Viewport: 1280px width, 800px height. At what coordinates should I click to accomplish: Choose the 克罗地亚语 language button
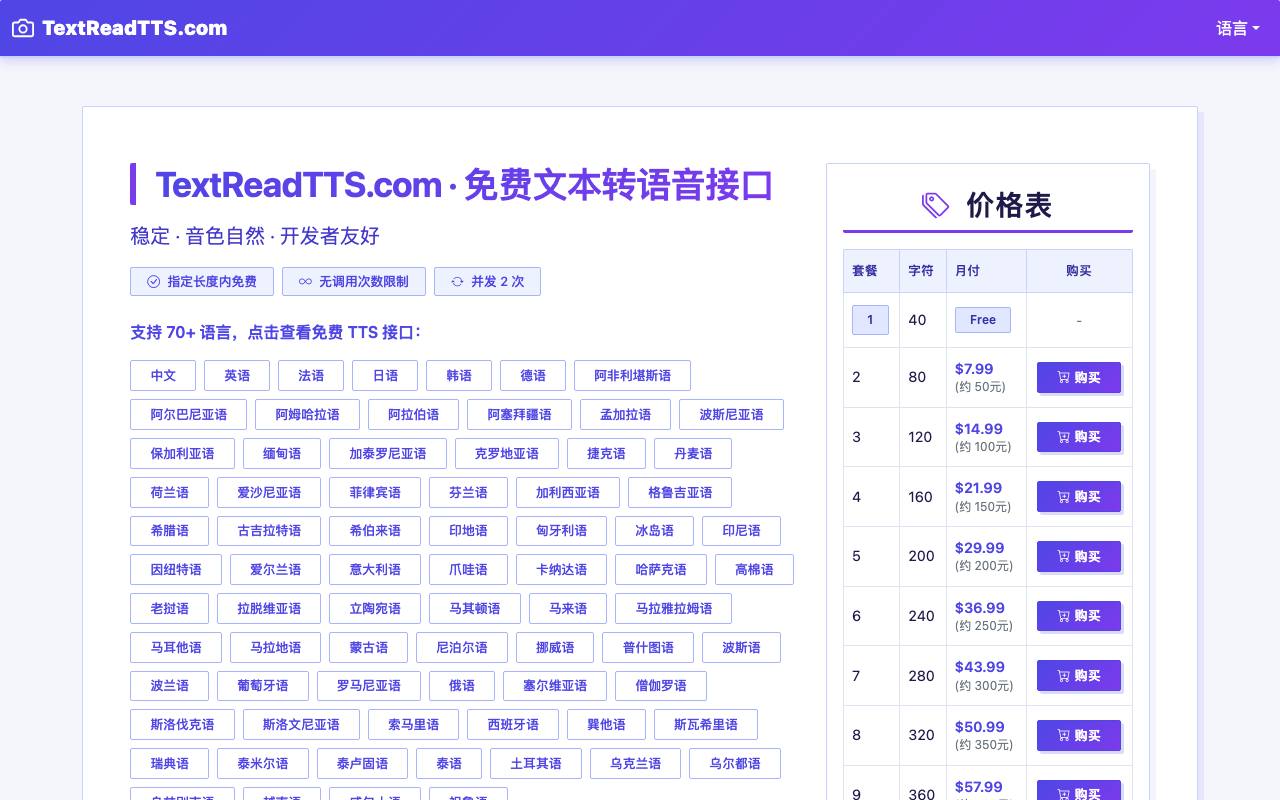tap(507, 454)
